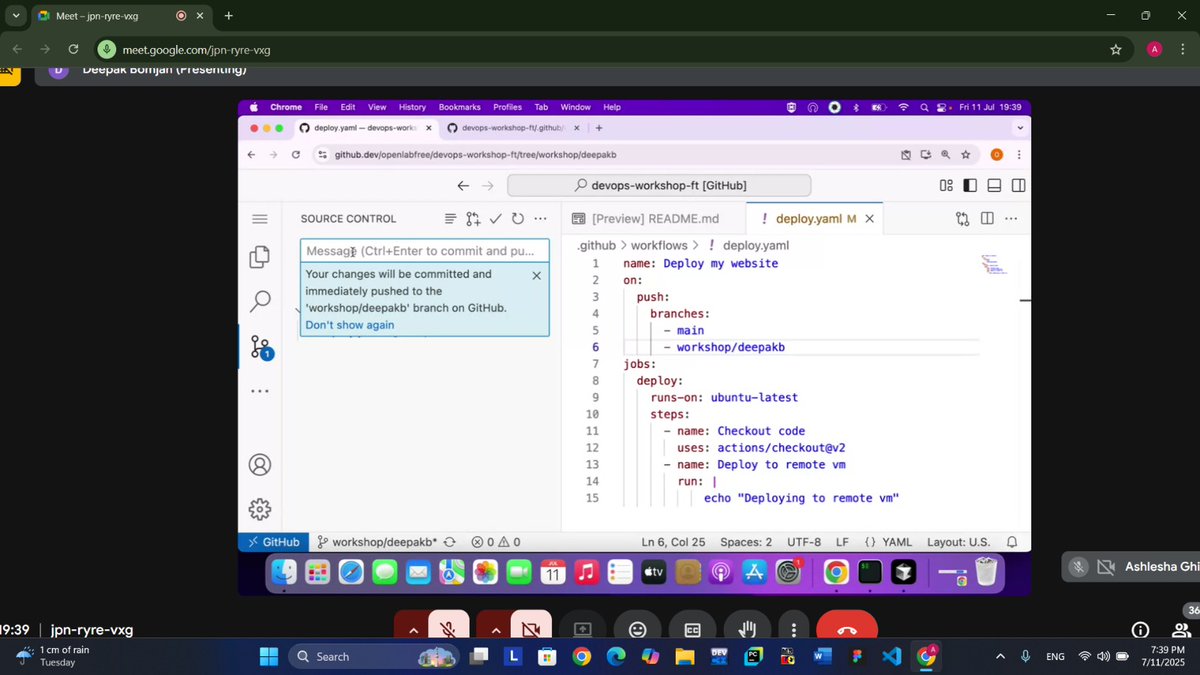Toggle the primary side bar

click(970, 186)
